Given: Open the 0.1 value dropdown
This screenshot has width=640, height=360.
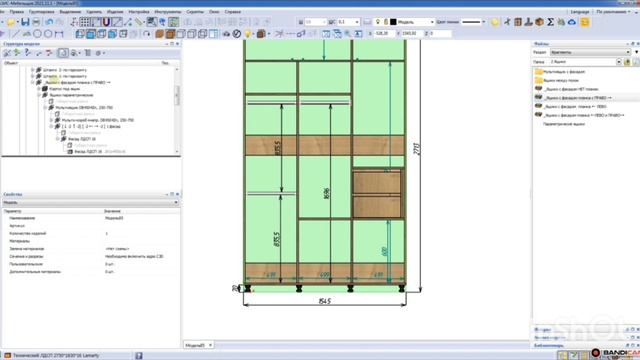Looking at the screenshot, I should tap(356, 22).
